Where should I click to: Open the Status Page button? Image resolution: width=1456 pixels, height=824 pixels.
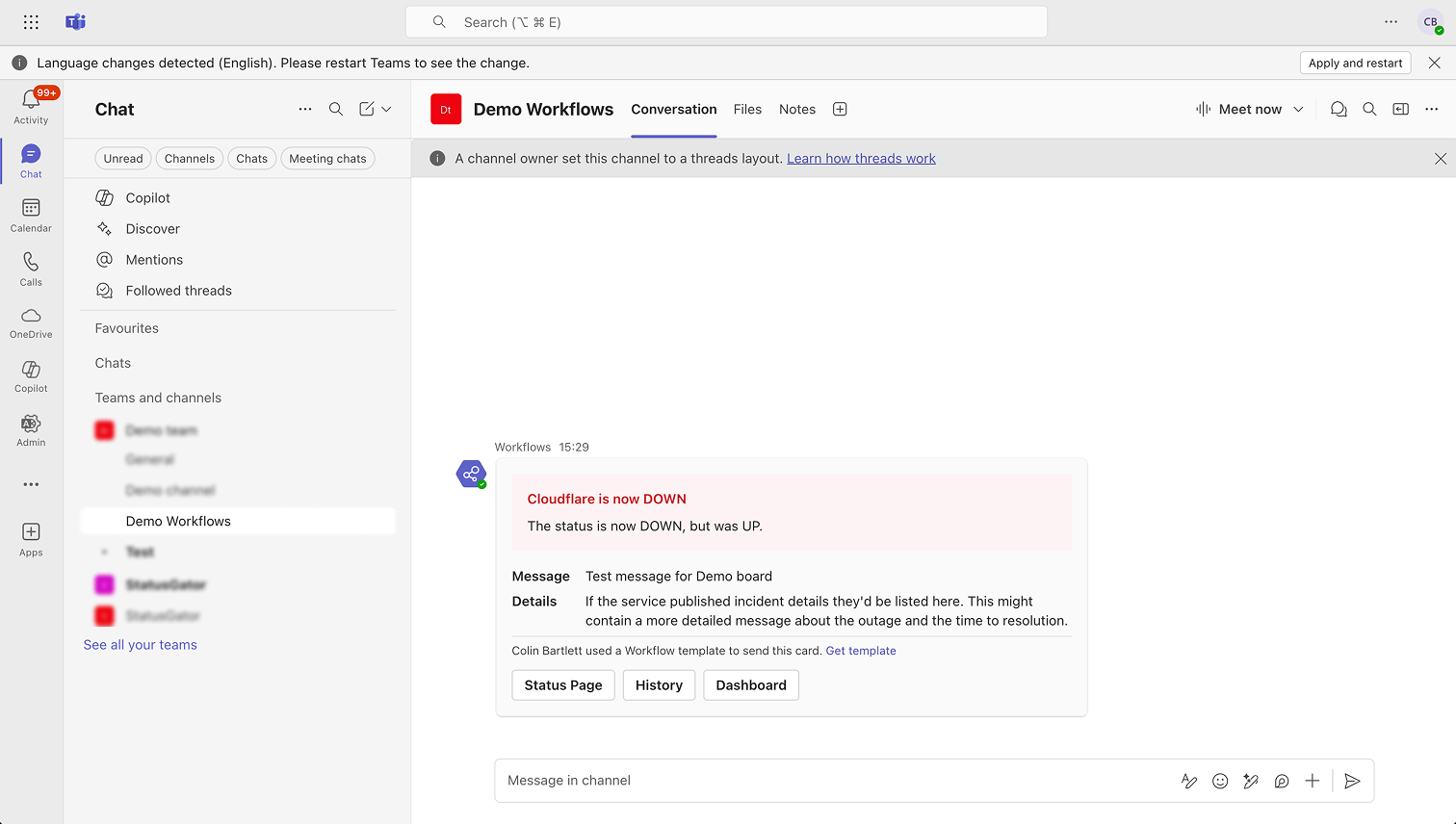pos(563,685)
